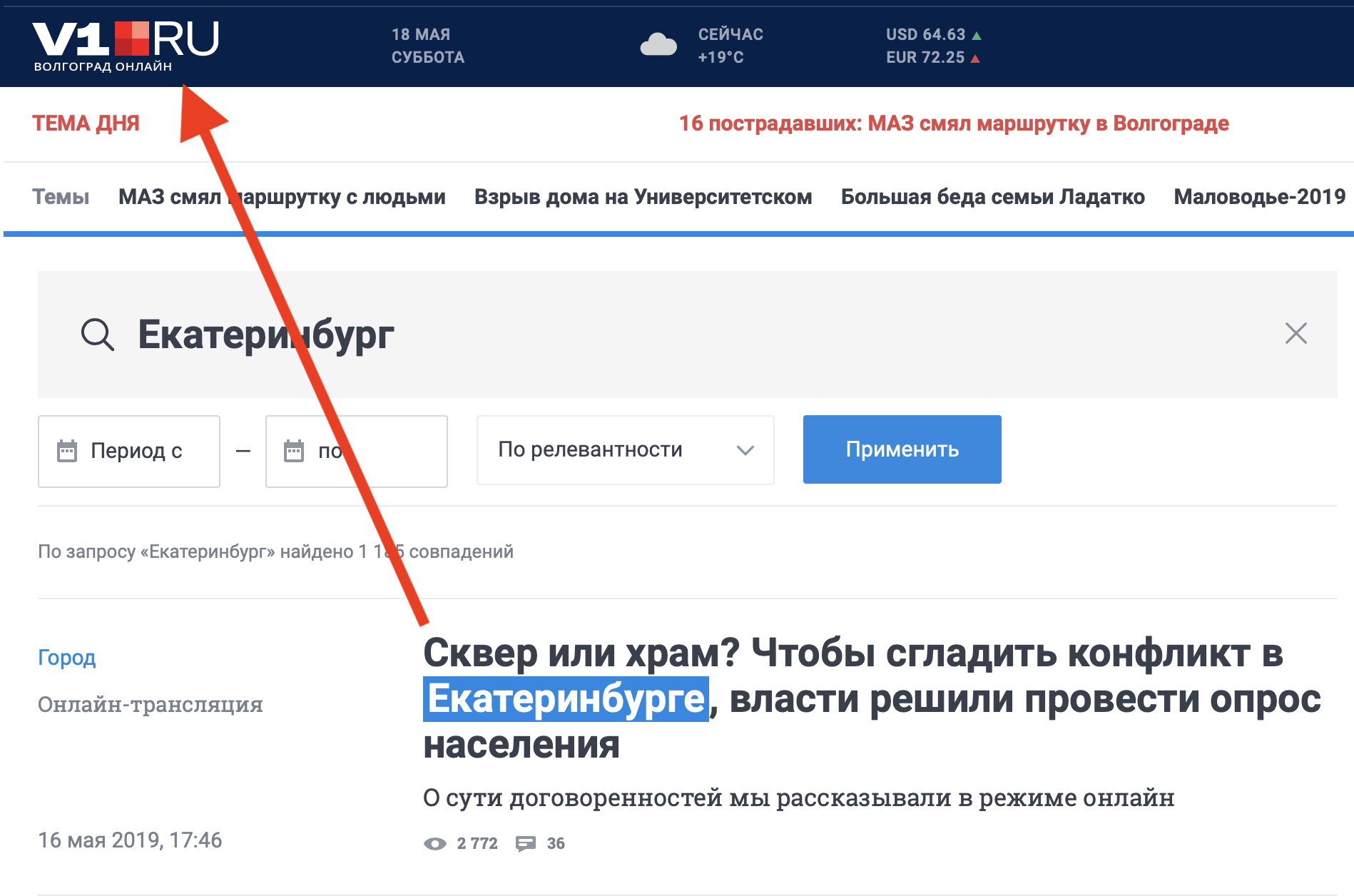Click the calendar icon in Период с
The image size is (1354, 896).
(x=67, y=451)
